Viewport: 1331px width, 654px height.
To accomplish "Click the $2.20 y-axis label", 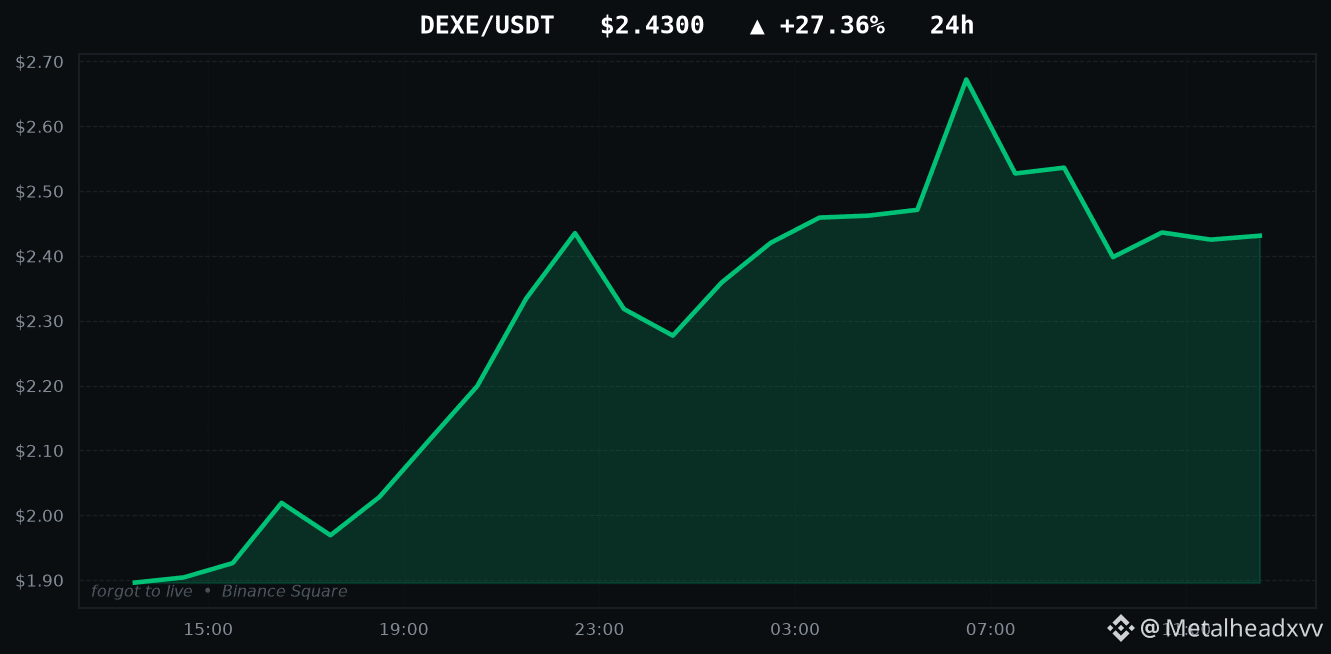I will (x=40, y=386).
